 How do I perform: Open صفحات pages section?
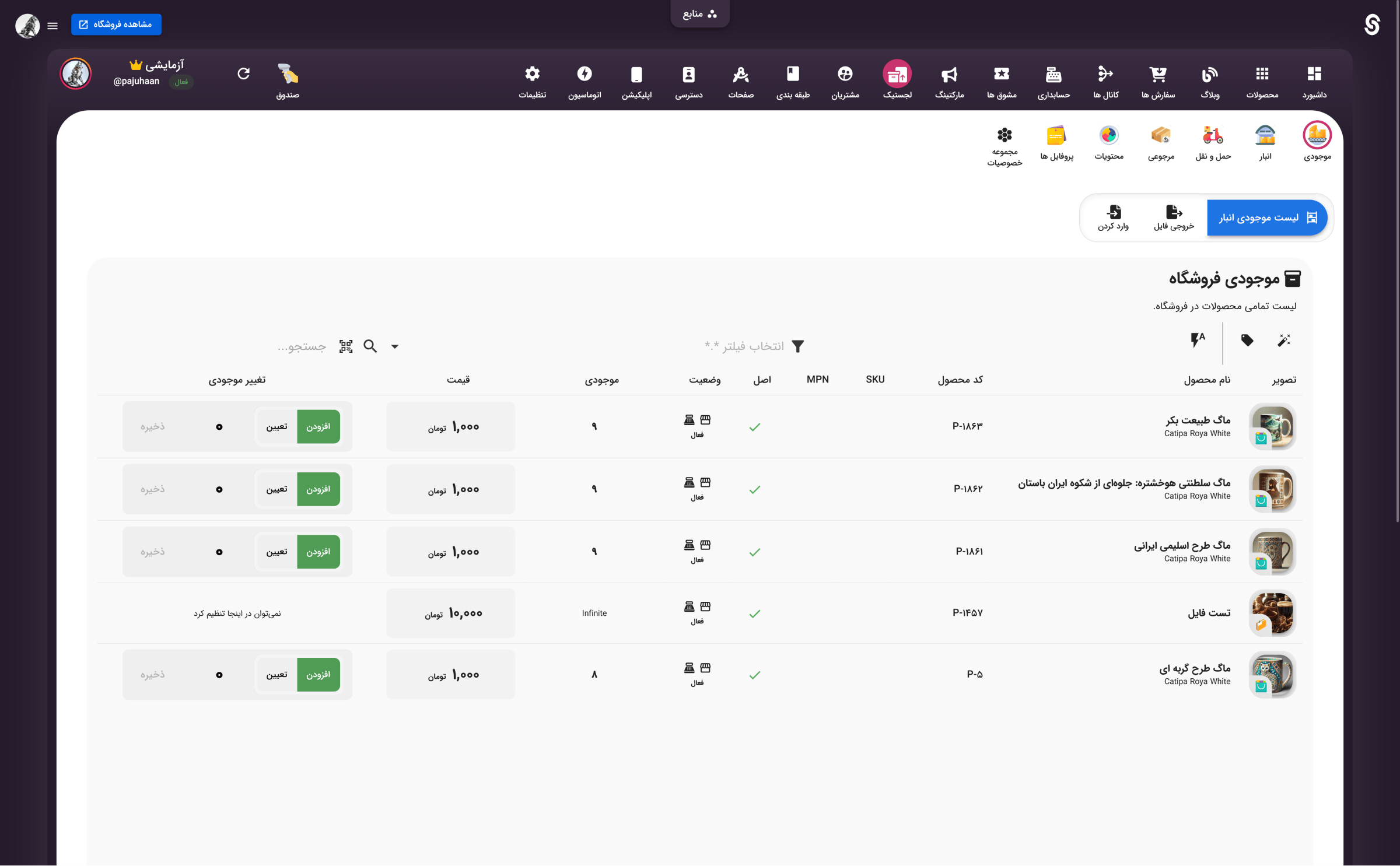tap(741, 82)
